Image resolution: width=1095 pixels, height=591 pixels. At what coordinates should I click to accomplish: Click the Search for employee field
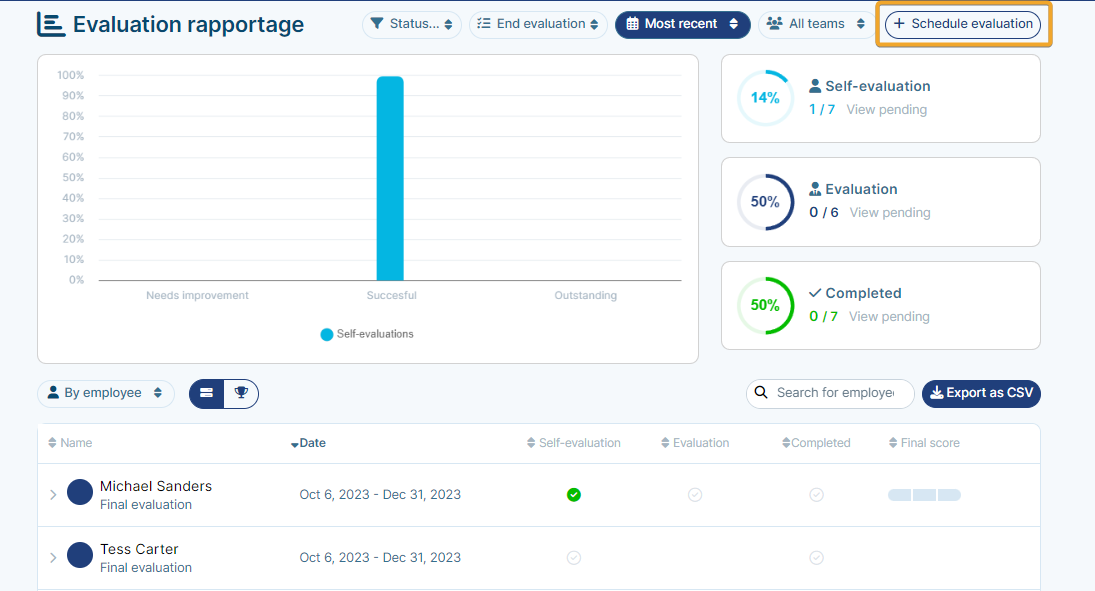pyautogui.click(x=830, y=393)
